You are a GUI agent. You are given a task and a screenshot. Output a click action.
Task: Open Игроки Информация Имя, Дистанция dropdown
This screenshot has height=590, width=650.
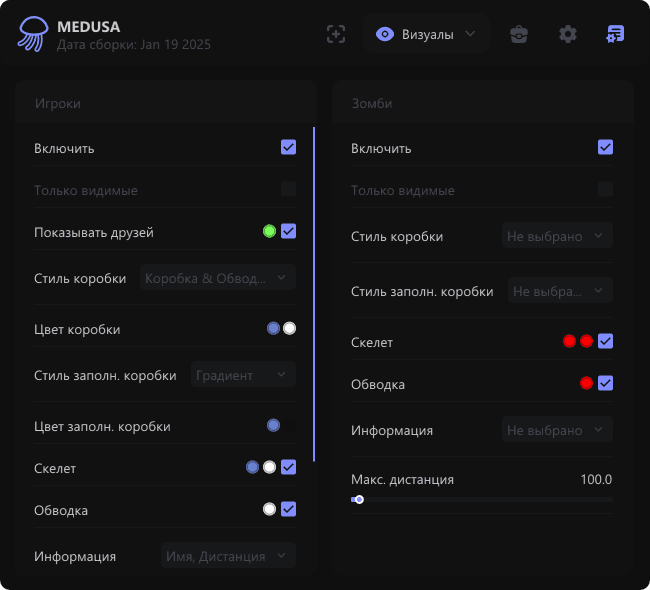point(228,556)
